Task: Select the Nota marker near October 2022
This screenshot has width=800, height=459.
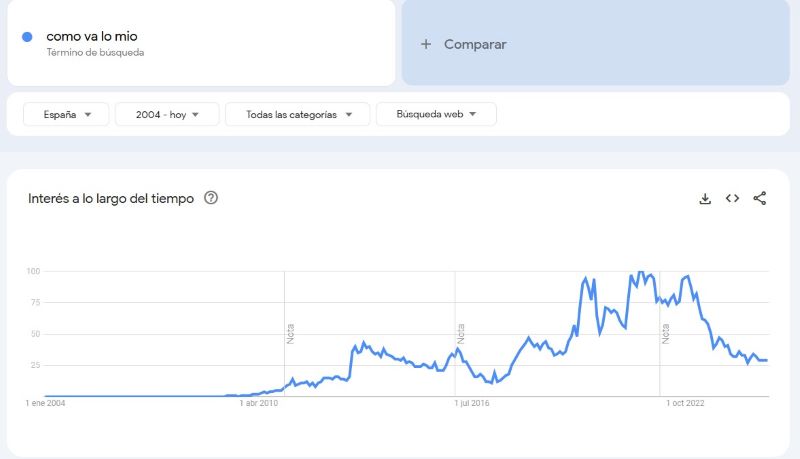Action: point(665,333)
